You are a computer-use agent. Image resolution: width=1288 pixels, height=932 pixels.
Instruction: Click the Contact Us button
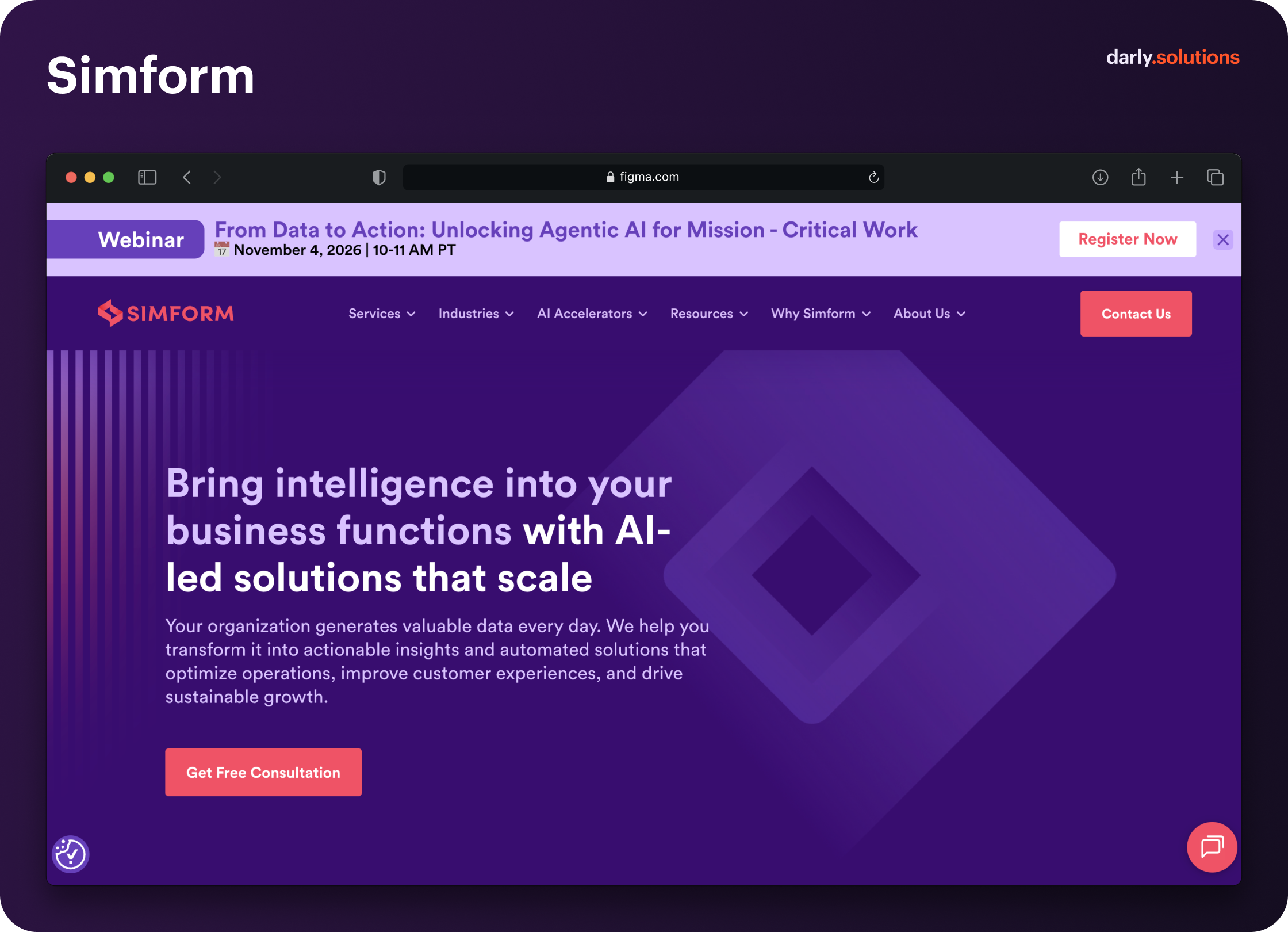click(1136, 314)
